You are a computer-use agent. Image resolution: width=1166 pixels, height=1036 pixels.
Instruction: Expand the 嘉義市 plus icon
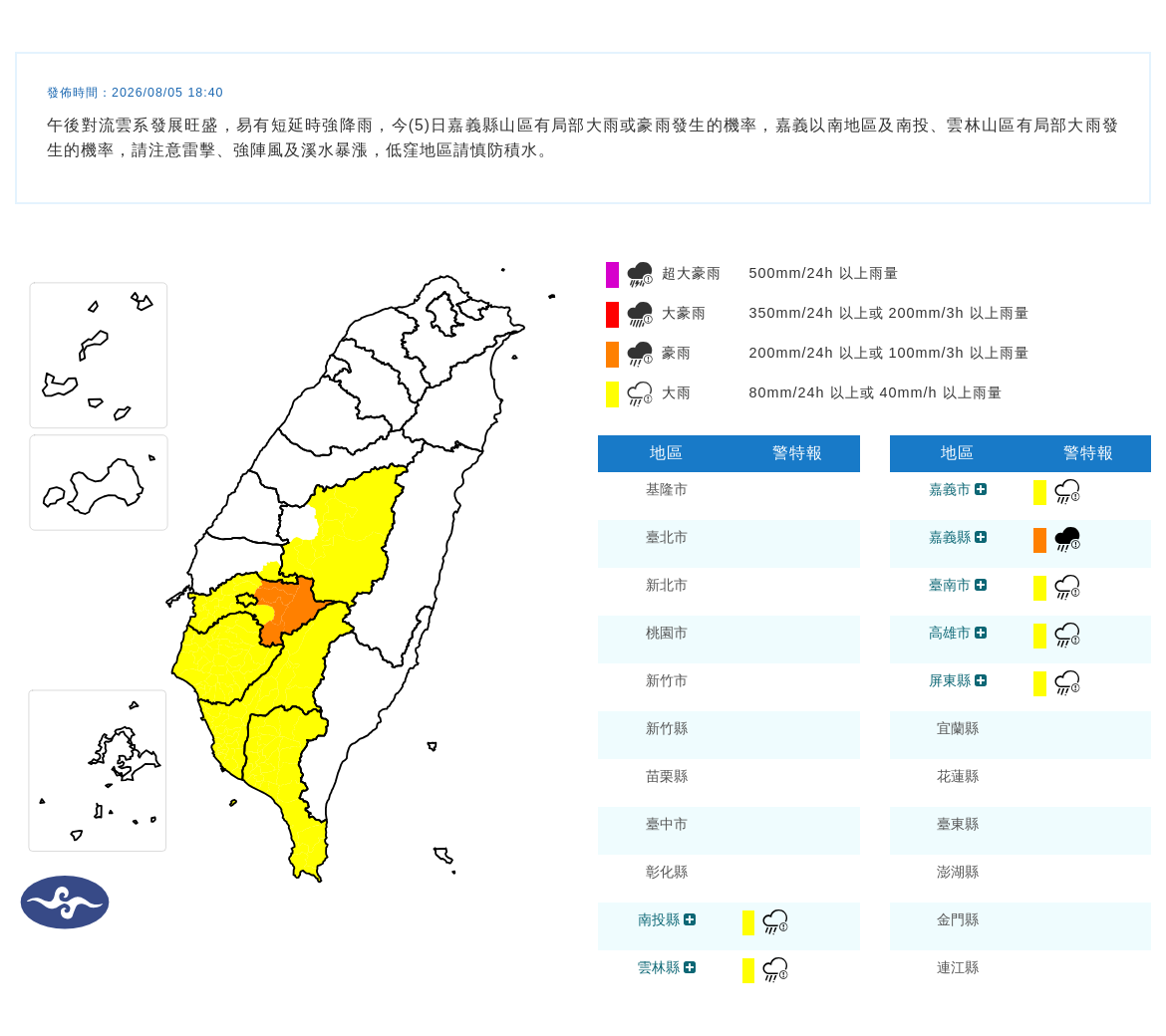(981, 489)
